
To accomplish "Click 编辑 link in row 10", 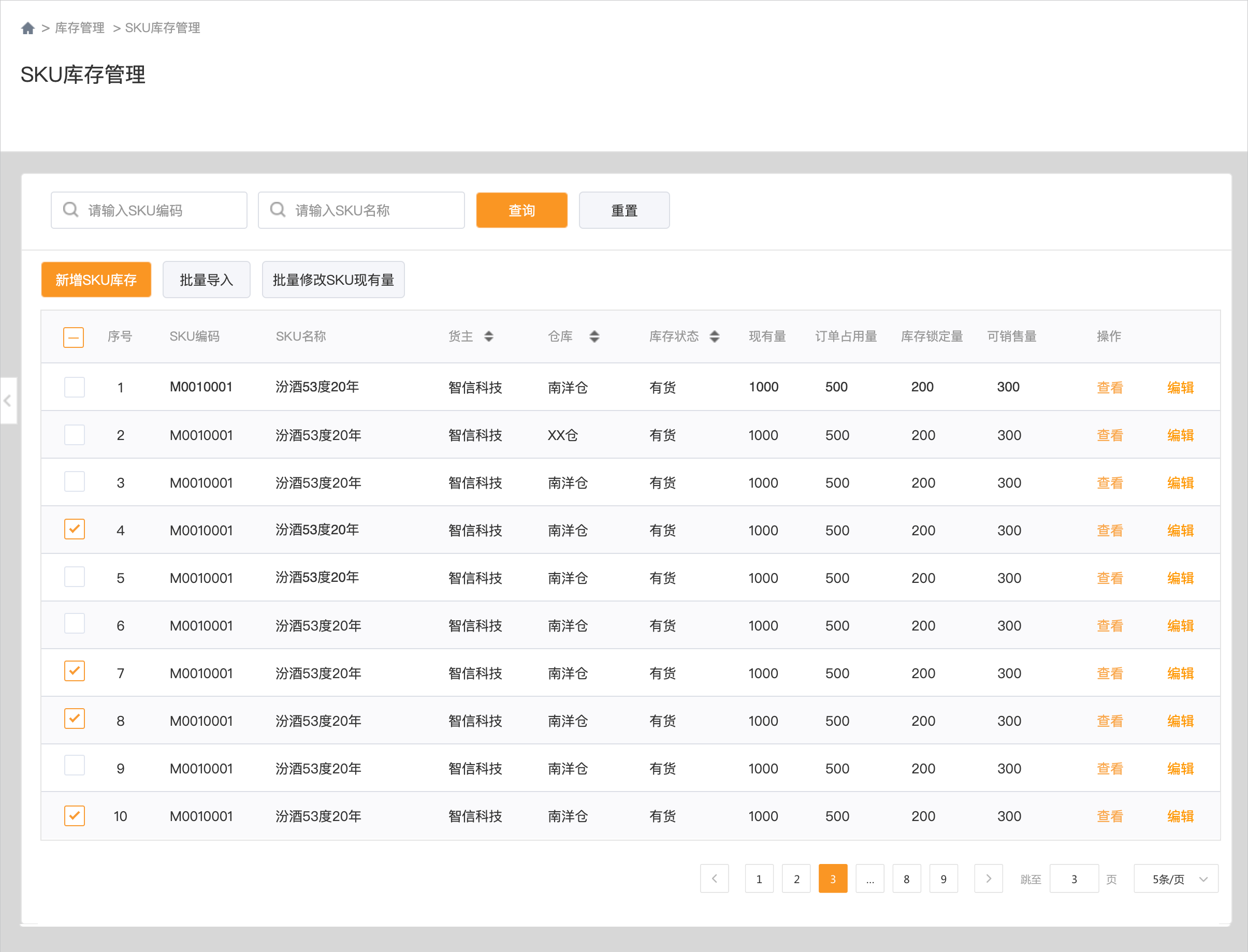I will coord(1181,816).
